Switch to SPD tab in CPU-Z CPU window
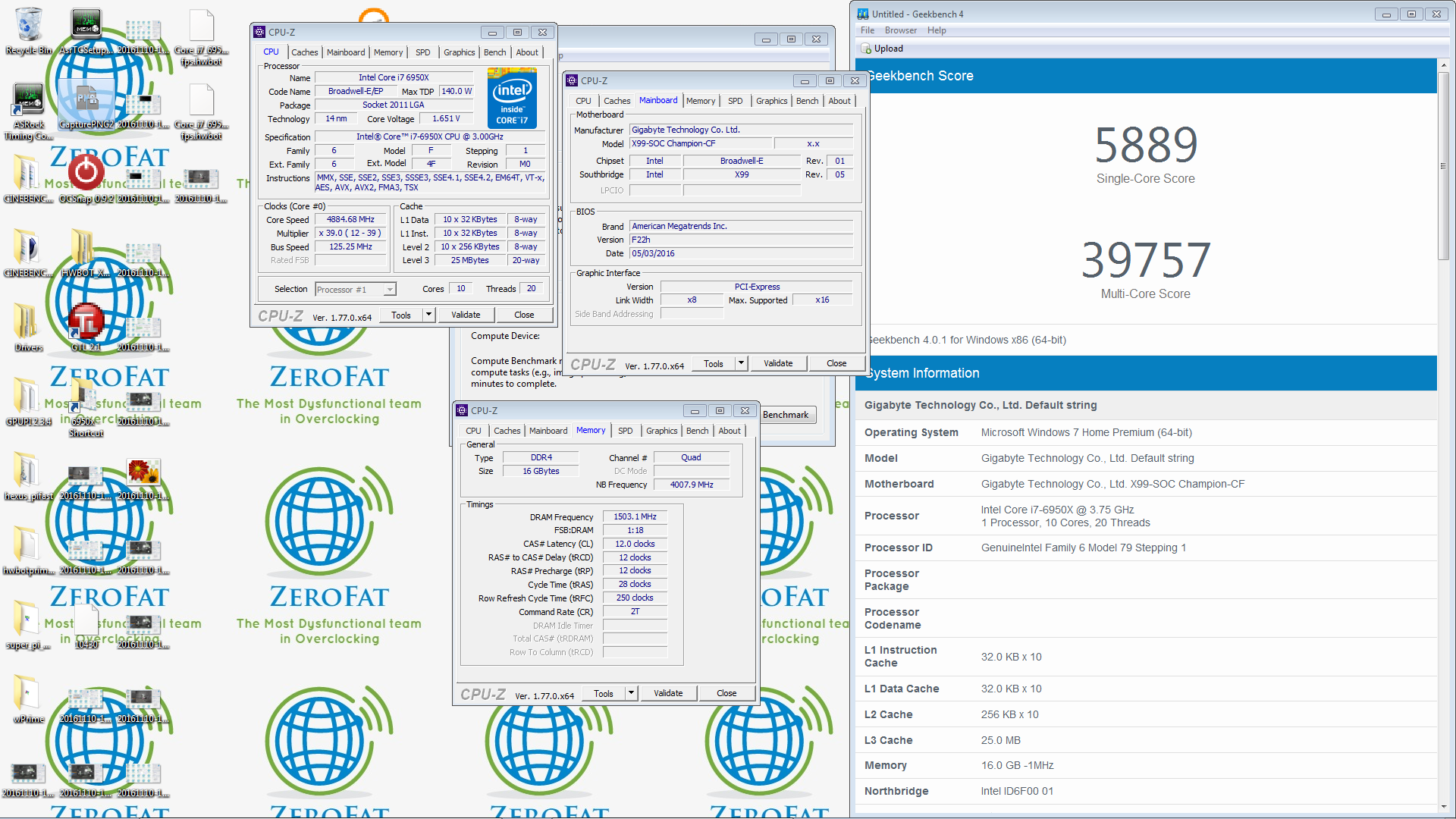 tap(422, 52)
